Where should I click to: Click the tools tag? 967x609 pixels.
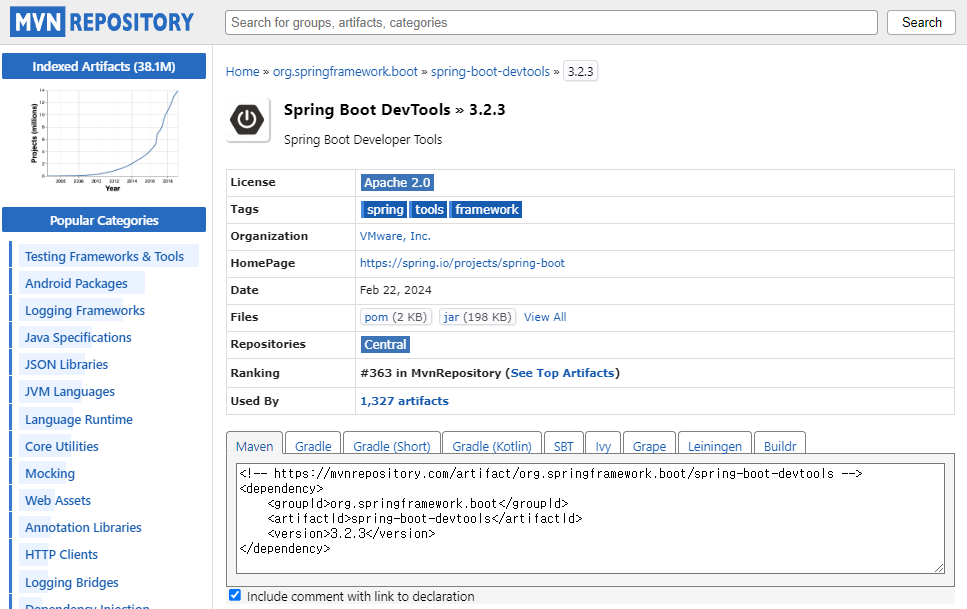[x=429, y=210]
